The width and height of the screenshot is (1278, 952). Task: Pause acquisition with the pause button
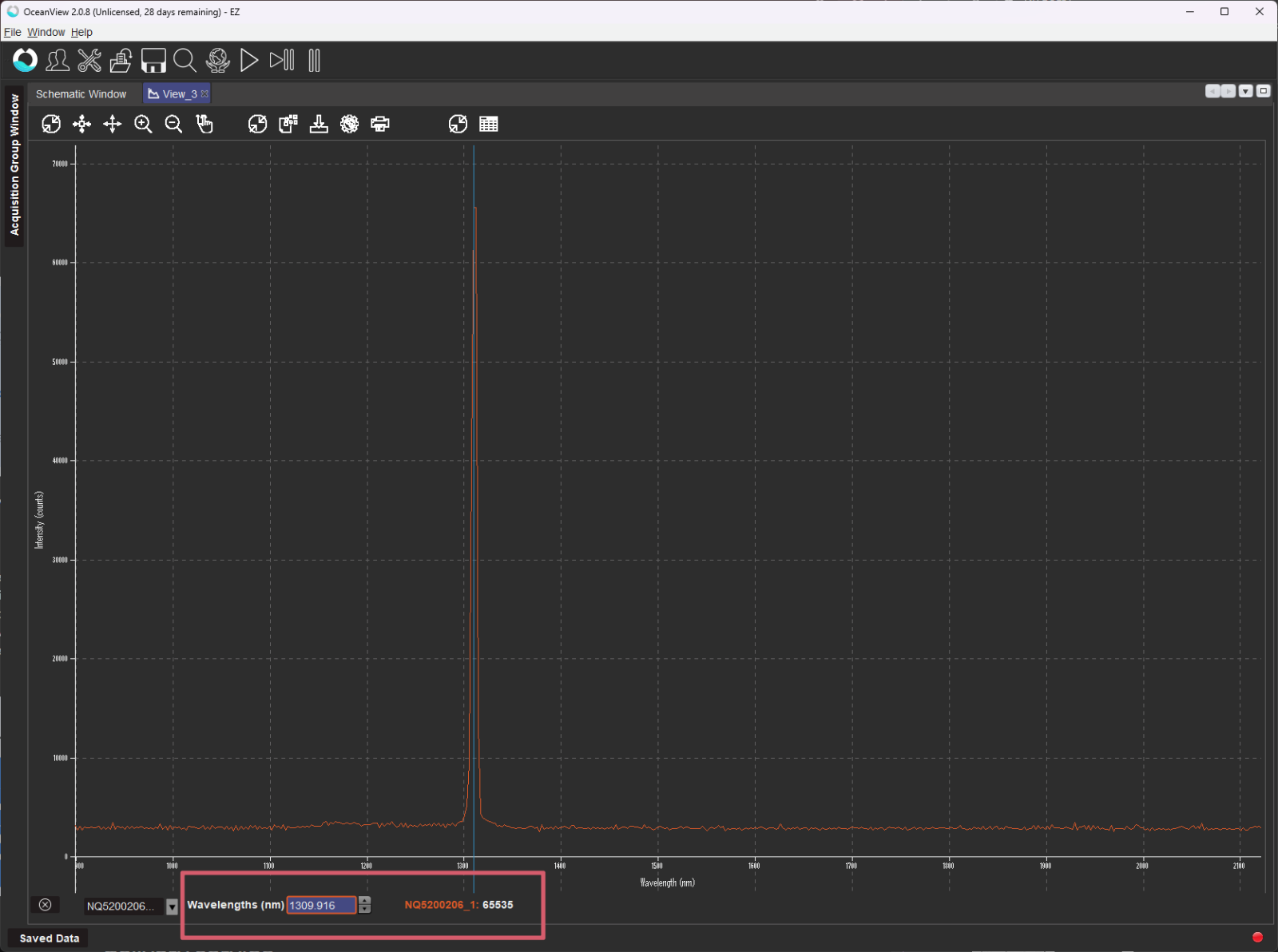pos(314,61)
